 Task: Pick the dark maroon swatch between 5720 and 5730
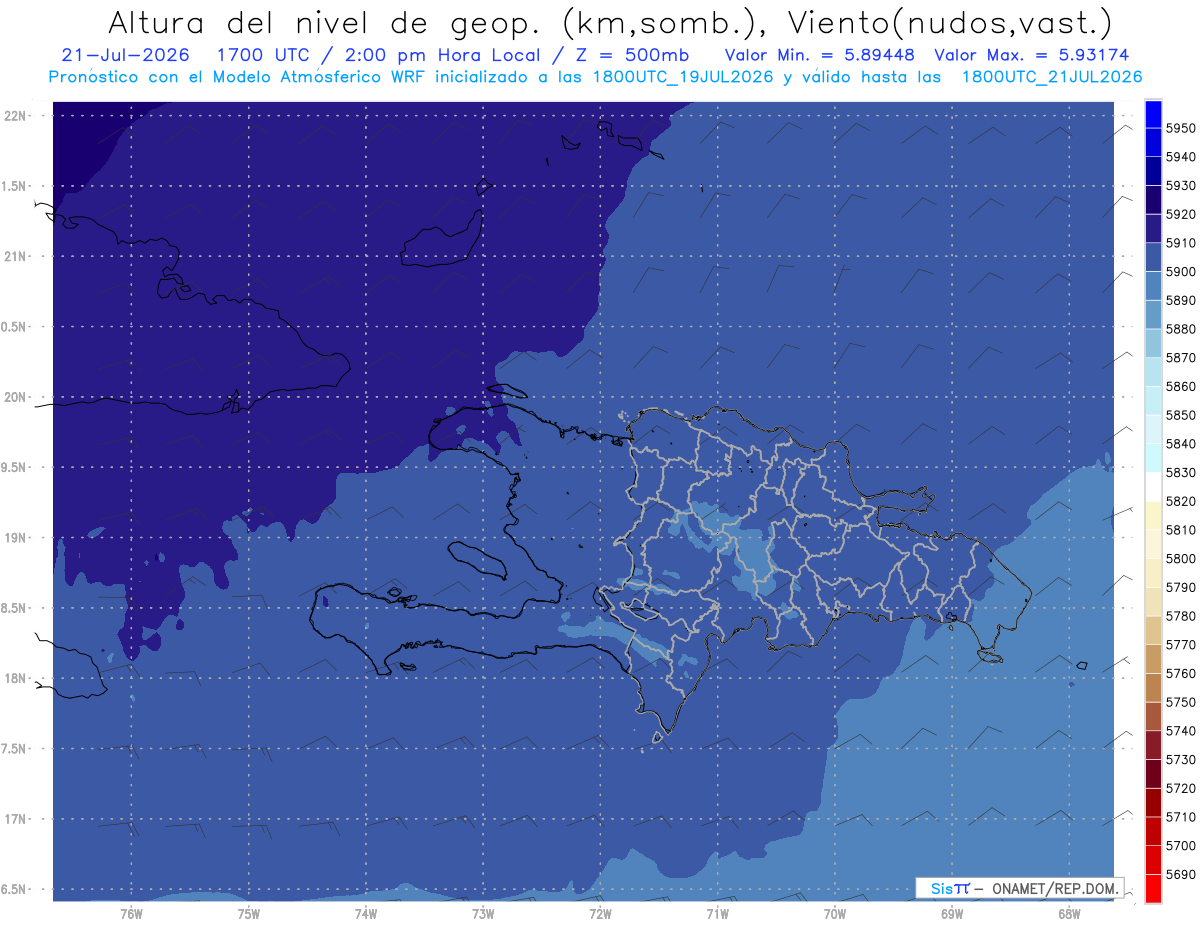click(1153, 774)
